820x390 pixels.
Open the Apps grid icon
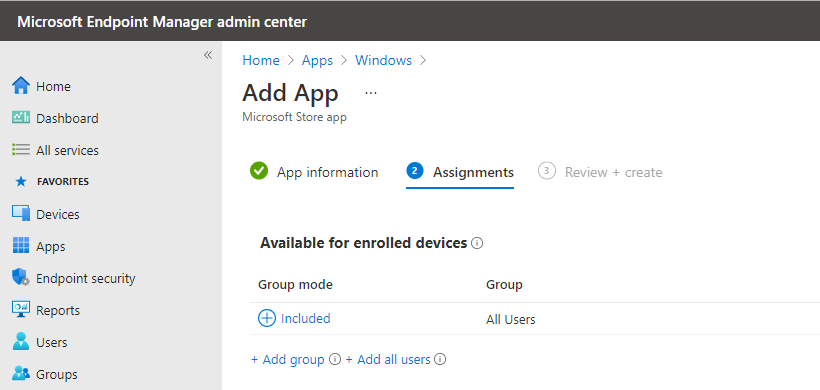coord(21,246)
